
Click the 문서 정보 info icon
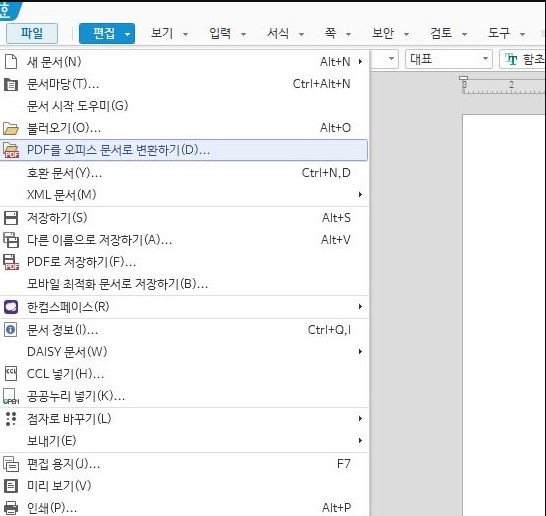(x=10, y=329)
